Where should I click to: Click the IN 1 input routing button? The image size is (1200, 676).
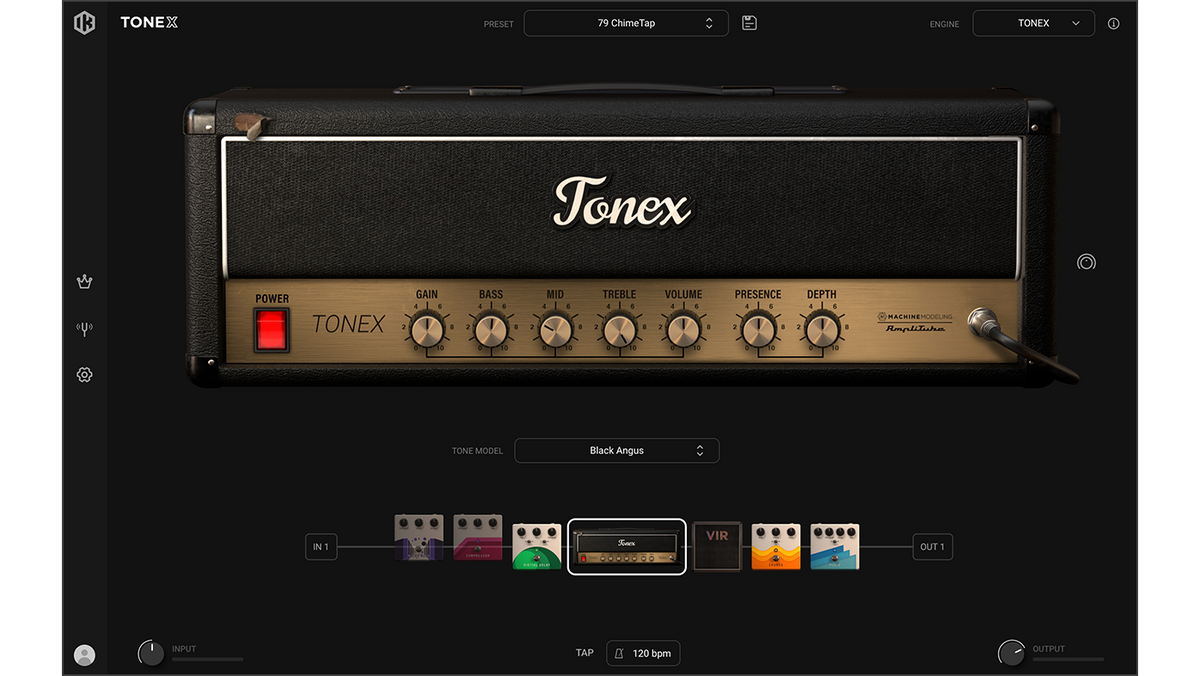coord(321,547)
